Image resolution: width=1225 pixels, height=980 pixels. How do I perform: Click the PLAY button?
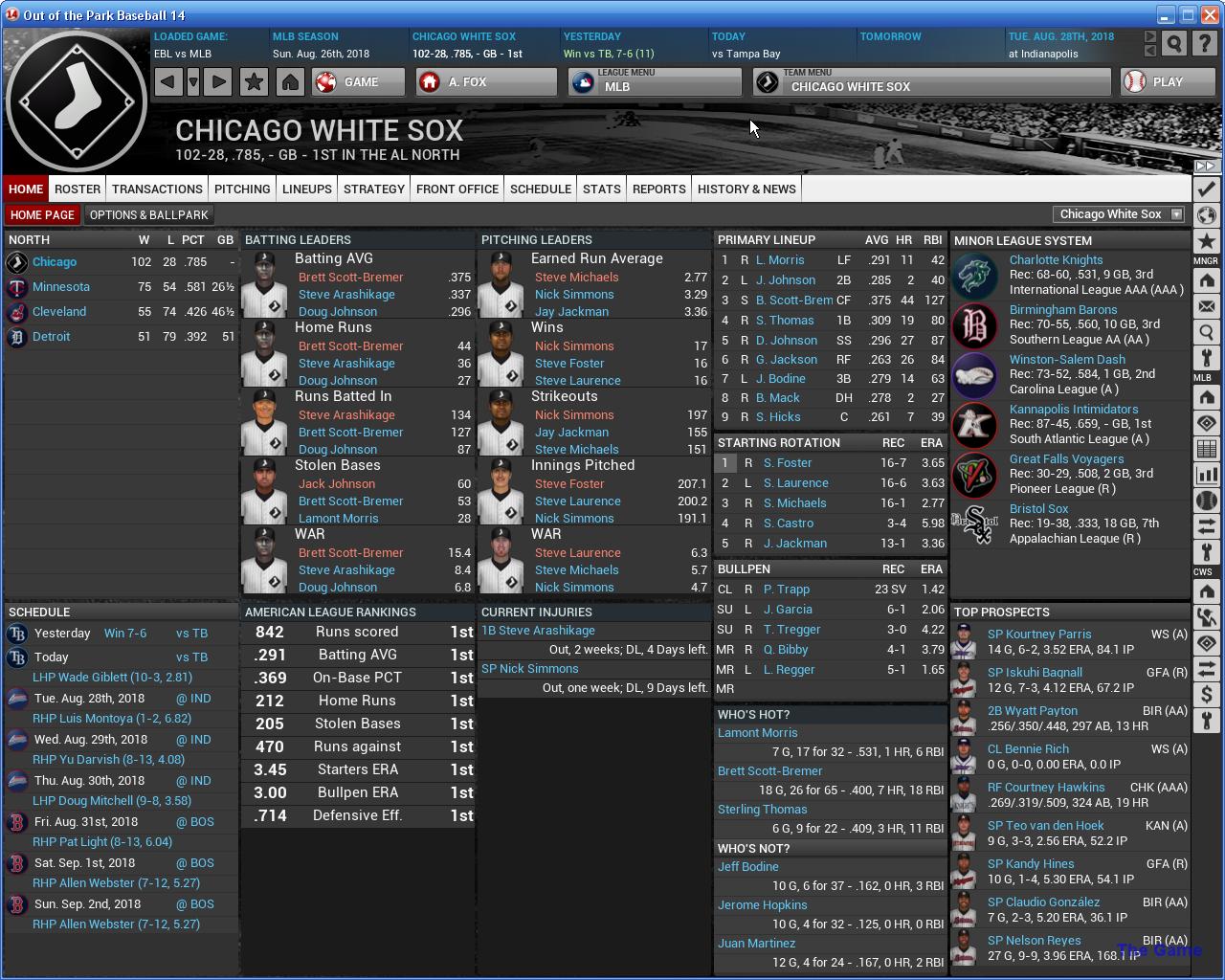tap(1167, 82)
